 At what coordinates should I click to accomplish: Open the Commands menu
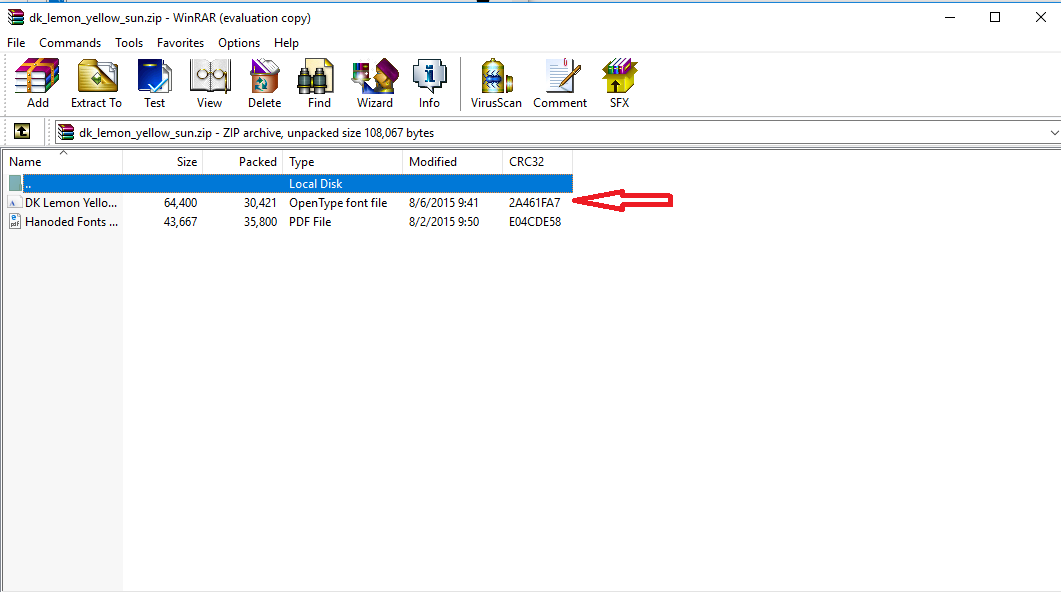(x=70, y=43)
